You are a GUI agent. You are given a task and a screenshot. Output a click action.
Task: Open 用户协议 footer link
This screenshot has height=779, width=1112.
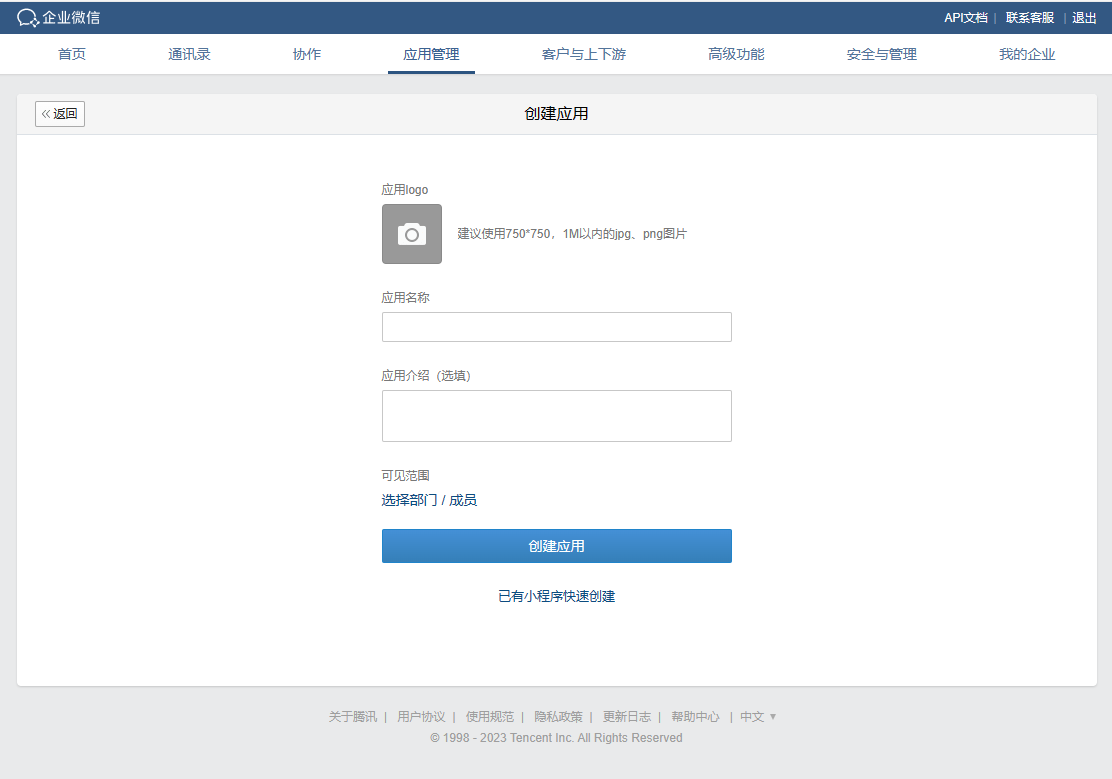click(x=421, y=717)
